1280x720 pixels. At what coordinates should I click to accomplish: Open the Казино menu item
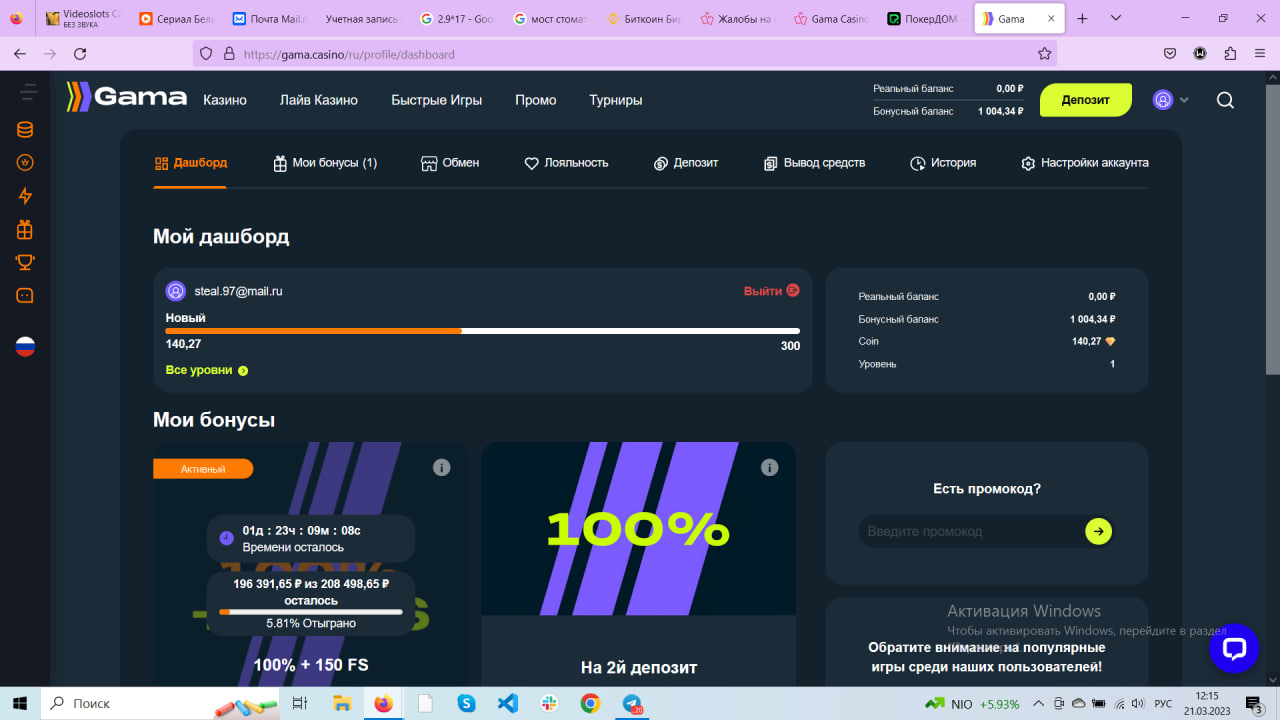click(x=225, y=100)
